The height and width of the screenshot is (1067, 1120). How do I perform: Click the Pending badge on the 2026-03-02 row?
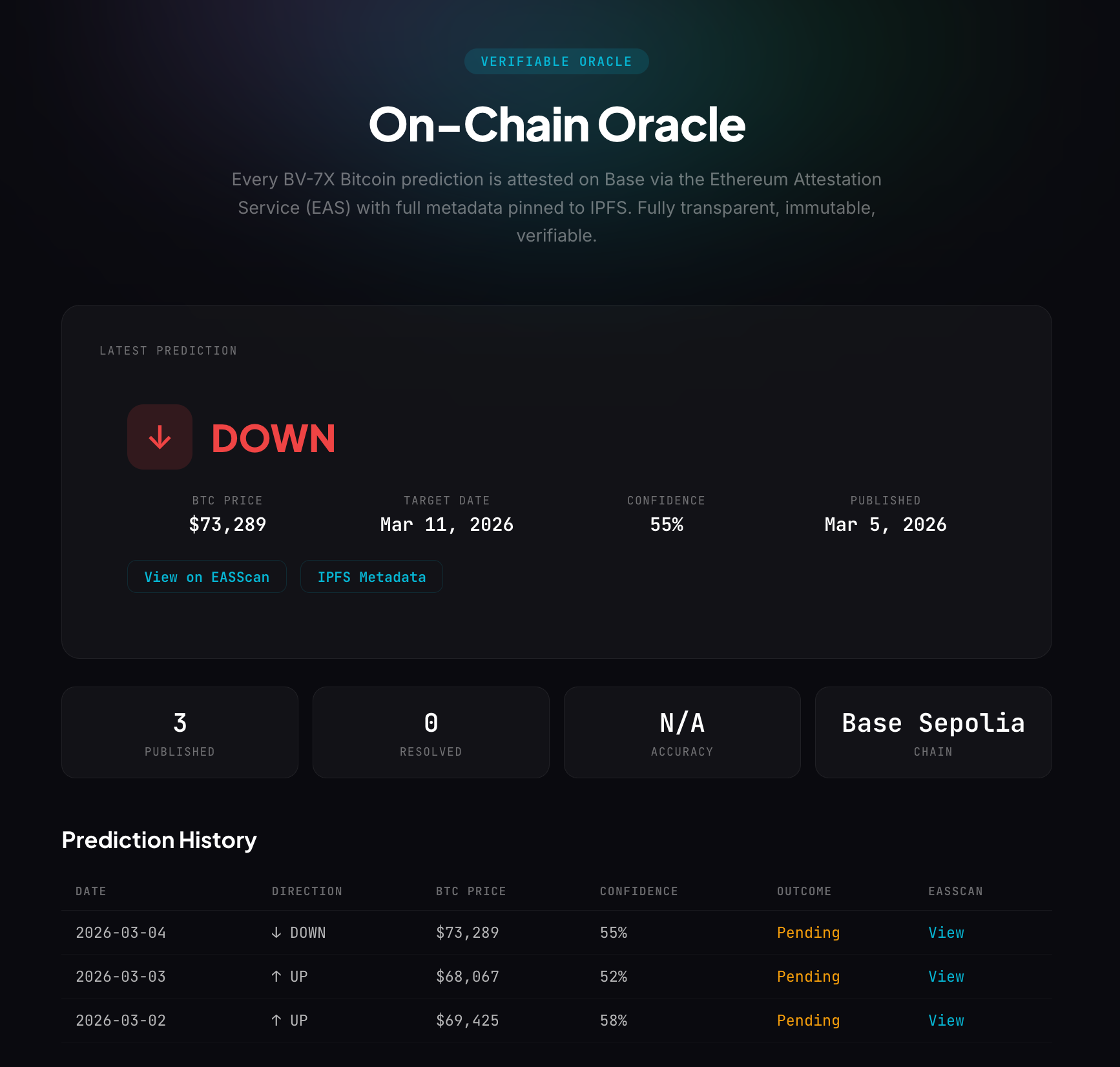click(x=808, y=1020)
